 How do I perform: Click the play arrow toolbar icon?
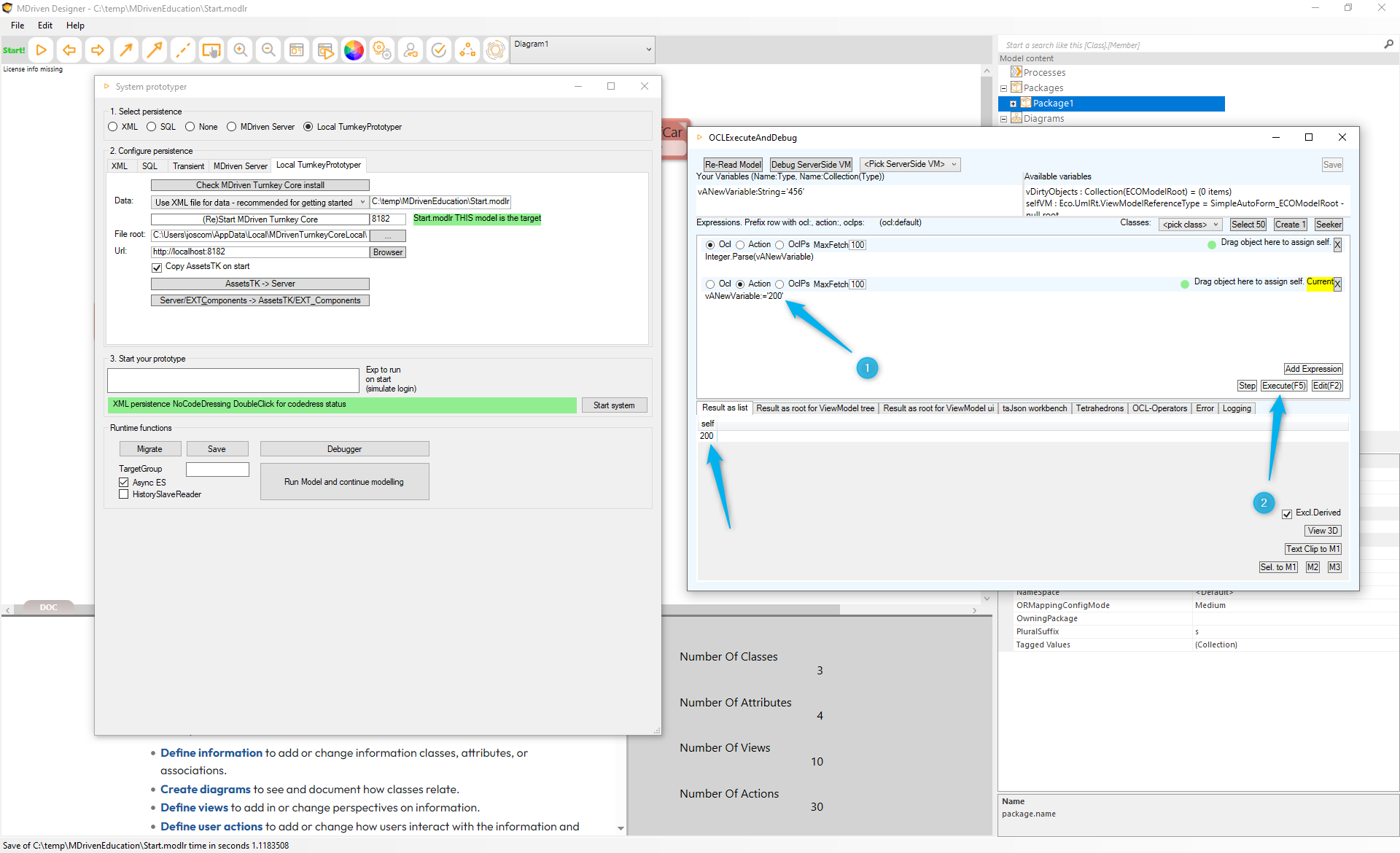(x=42, y=50)
